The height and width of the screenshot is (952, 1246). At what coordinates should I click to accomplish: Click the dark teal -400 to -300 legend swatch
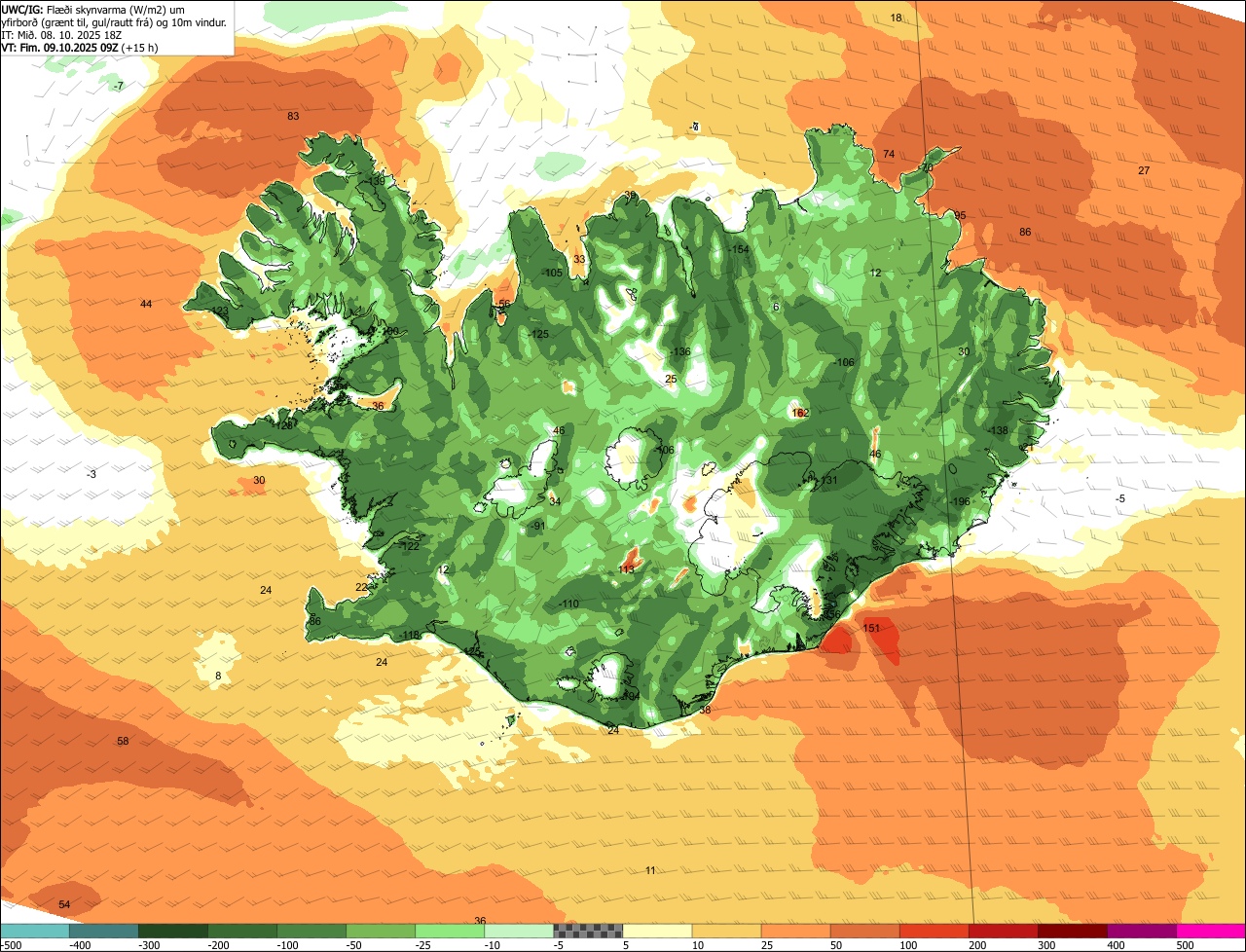click(x=103, y=931)
